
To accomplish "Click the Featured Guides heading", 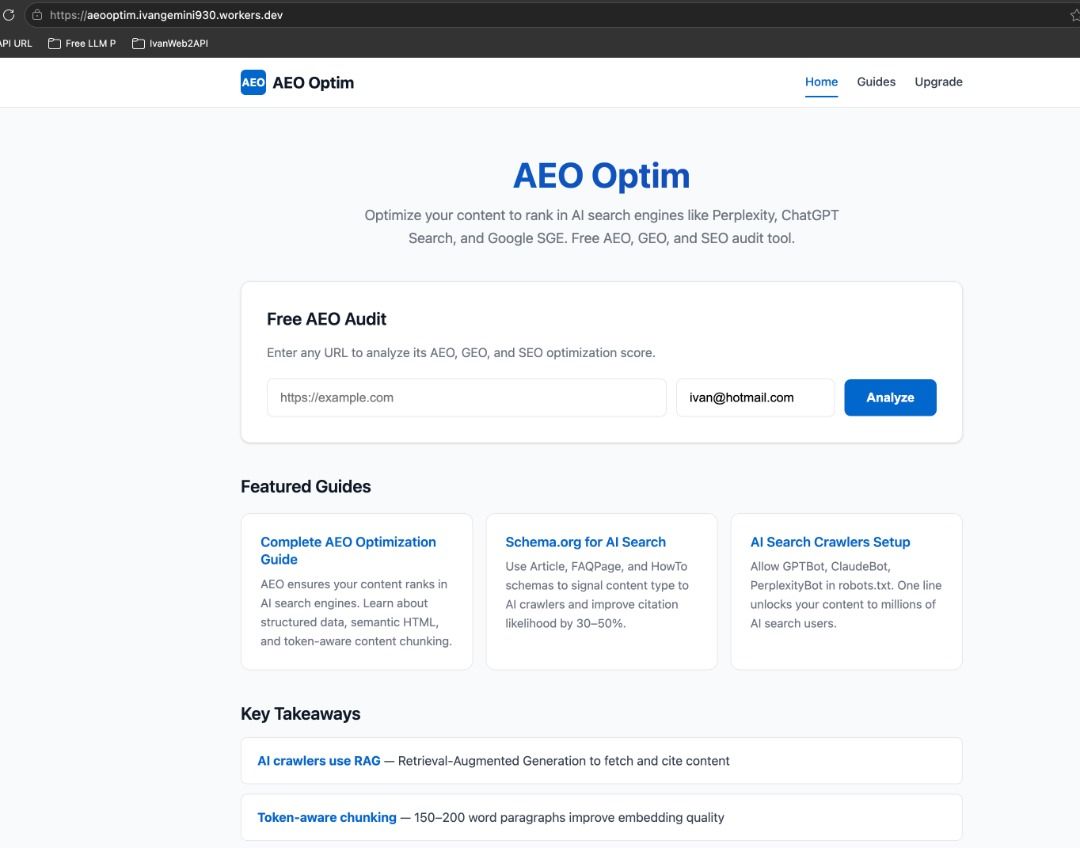I will (x=306, y=486).
